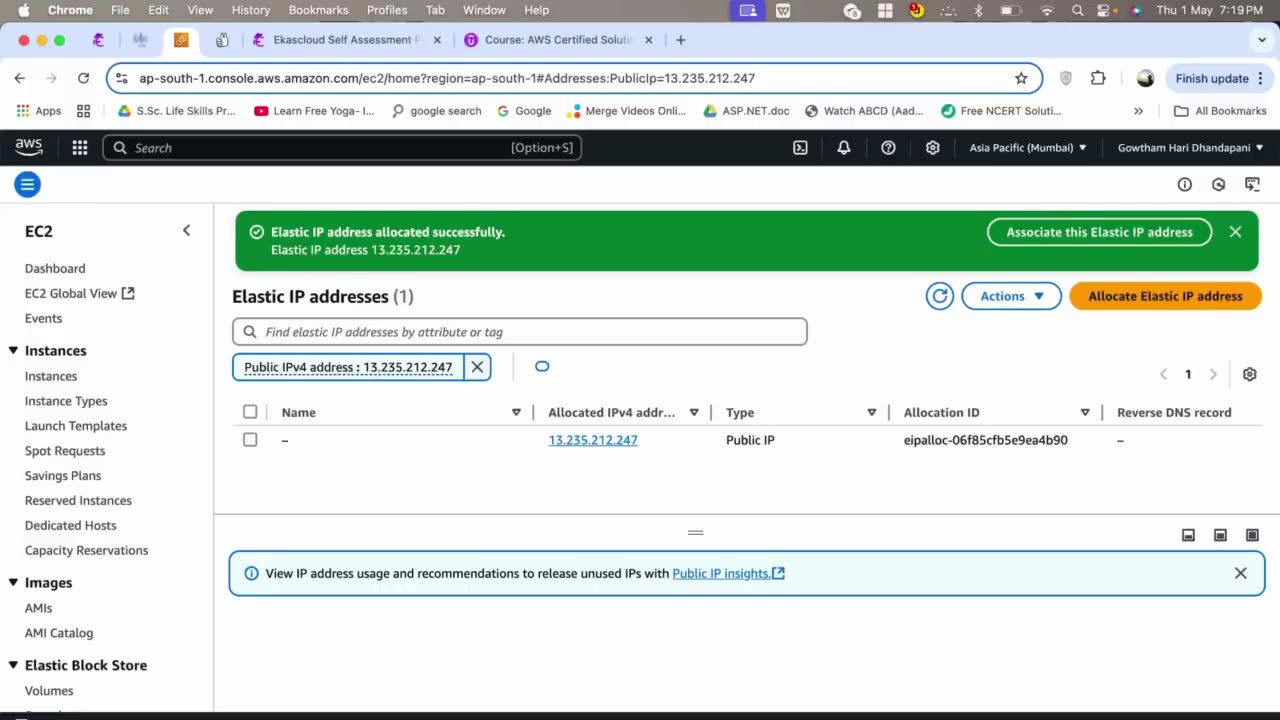Click the browser address bar URL
Image resolution: width=1280 pixels, height=720 pixels.
click(447, 78)
